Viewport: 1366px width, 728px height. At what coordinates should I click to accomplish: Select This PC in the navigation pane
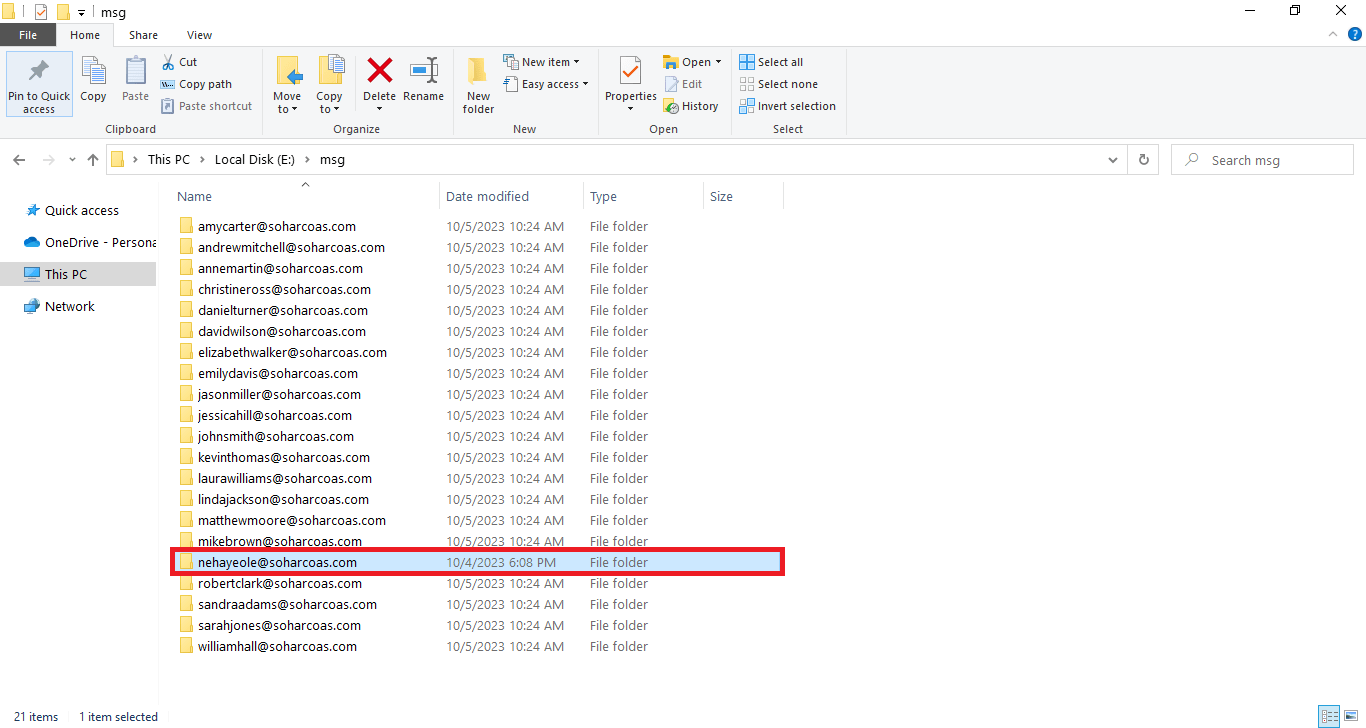click(x=78, y=274)
